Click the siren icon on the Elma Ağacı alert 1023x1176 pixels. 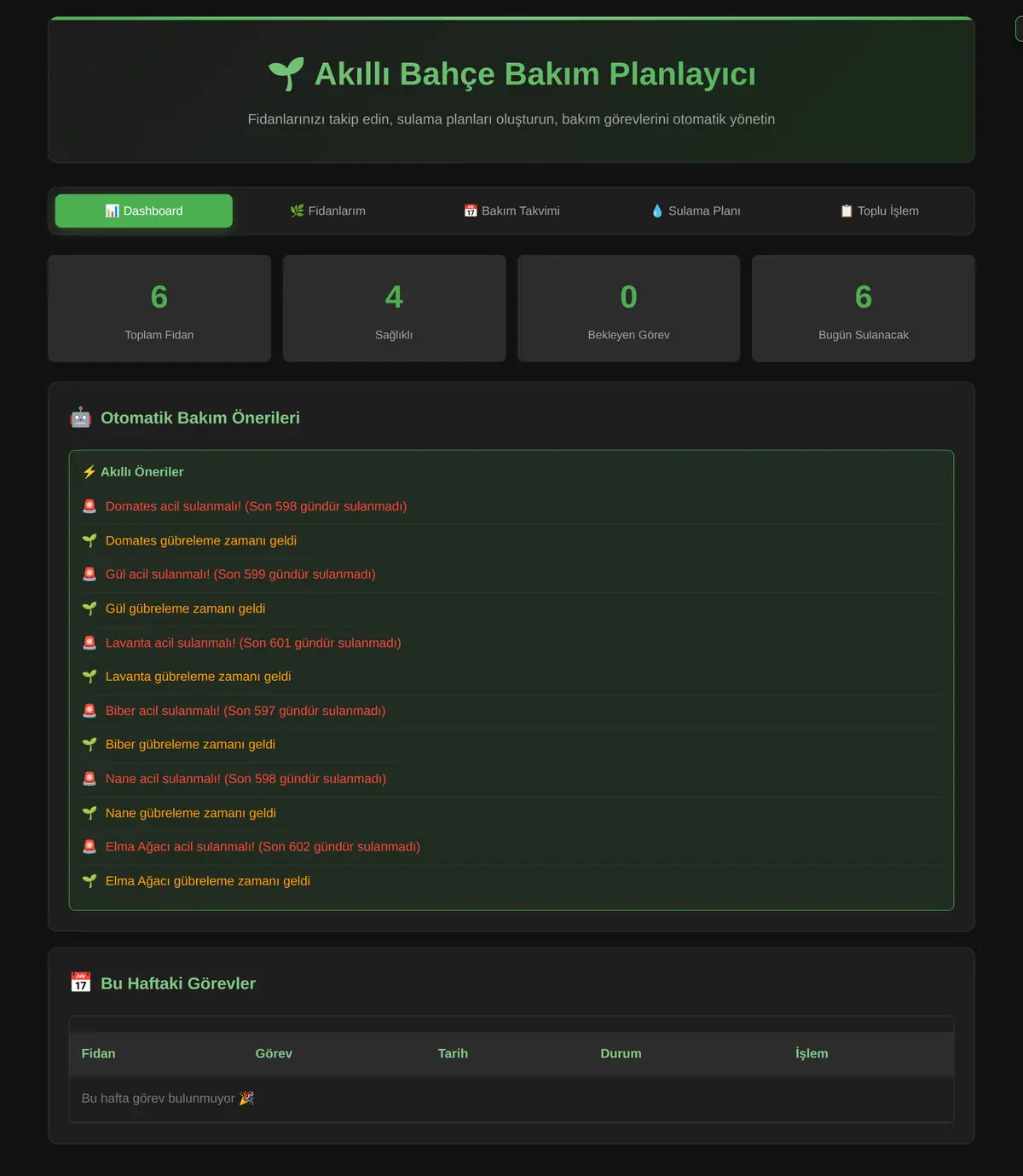coord(90,847)
